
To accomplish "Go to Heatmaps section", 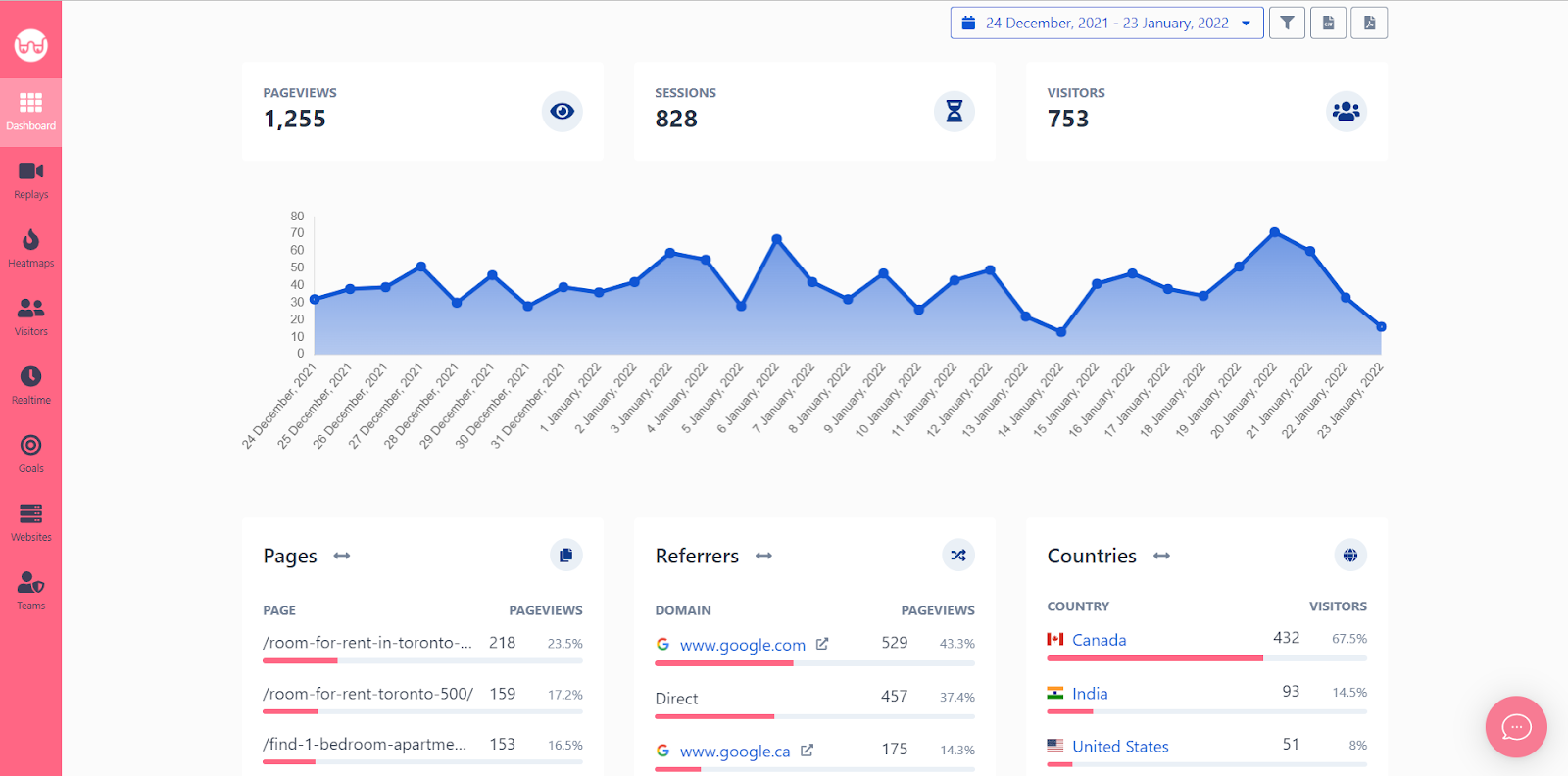I will (30, 249).
